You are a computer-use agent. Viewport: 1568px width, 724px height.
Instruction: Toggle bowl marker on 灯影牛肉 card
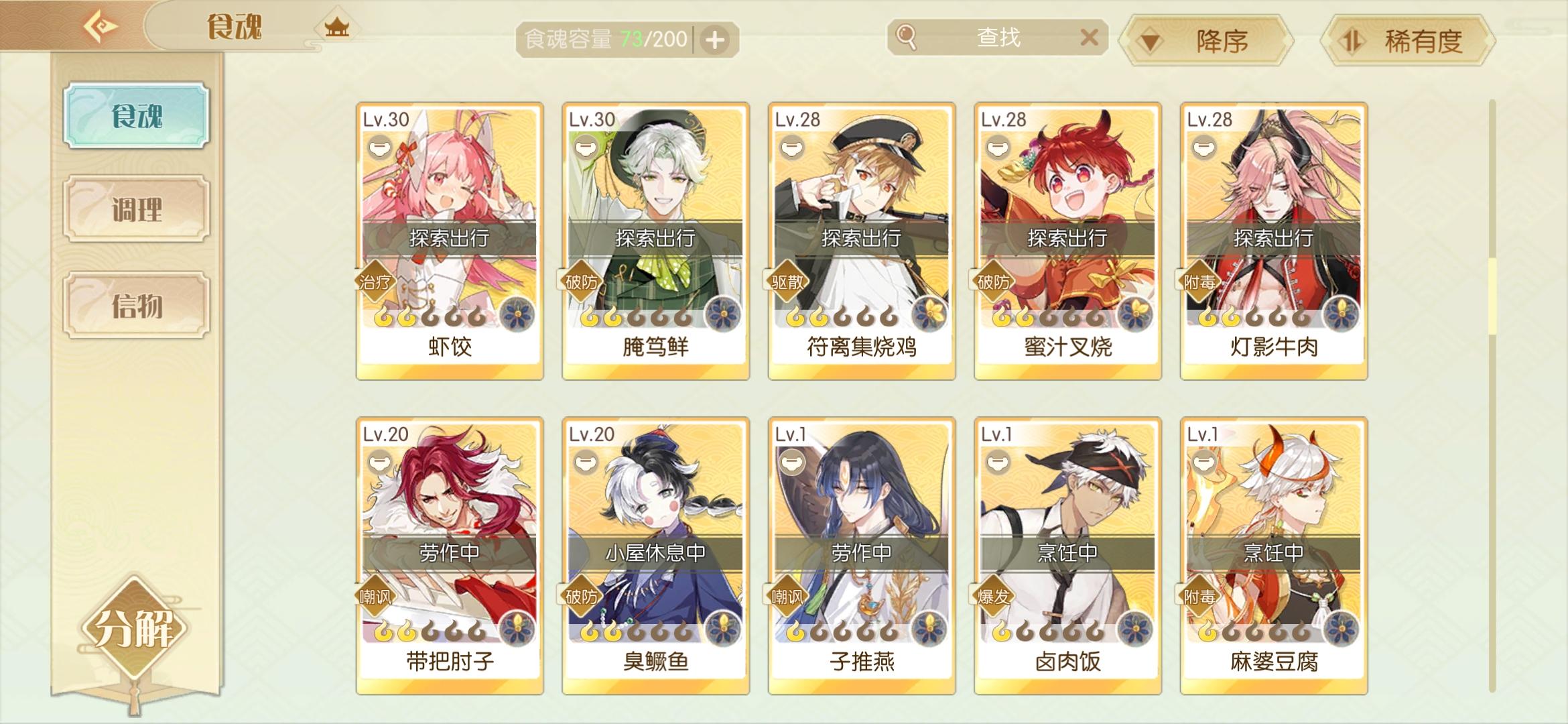point(1204,147)
